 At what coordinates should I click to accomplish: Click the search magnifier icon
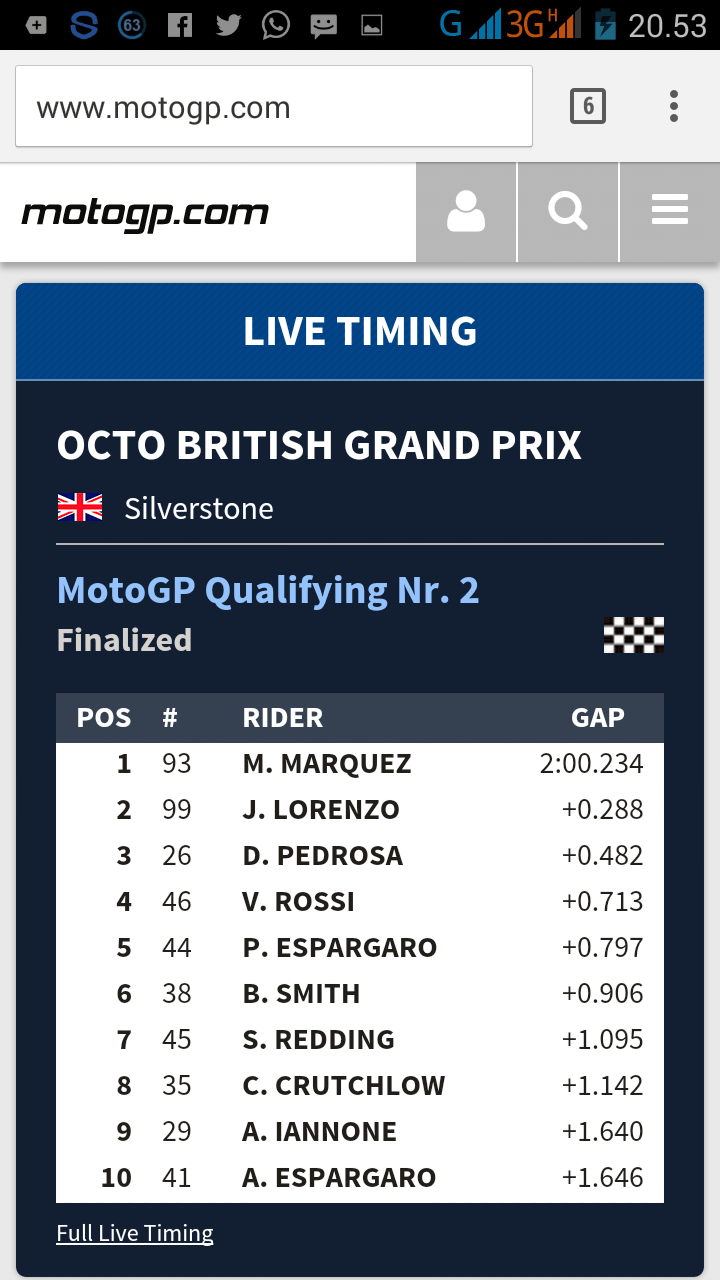(568, 212)
